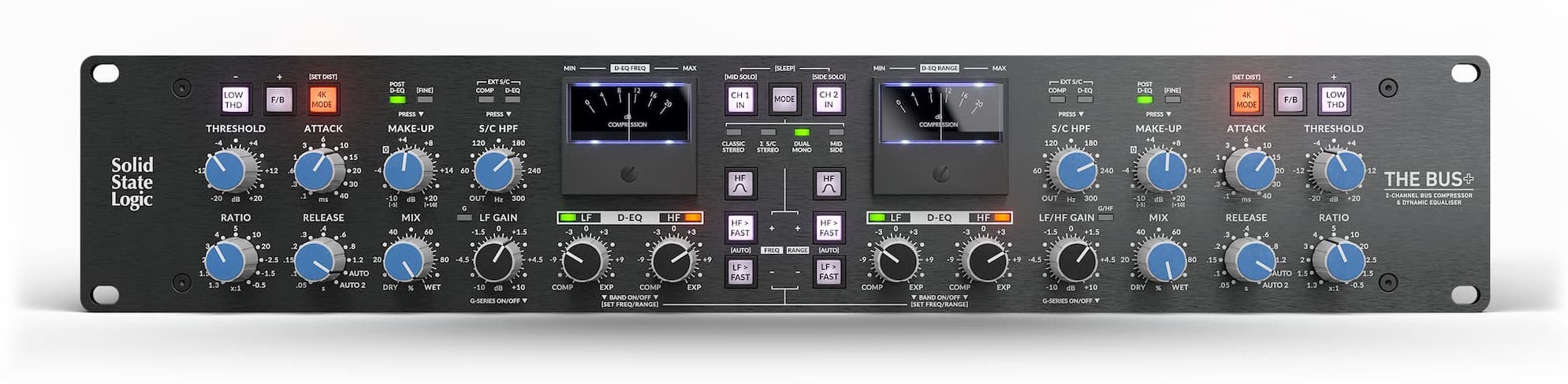Click channel 1 EXT S/C D-EQ LED
The height and width of the screenshot is (384, 1568).
[x=512, y=100]
